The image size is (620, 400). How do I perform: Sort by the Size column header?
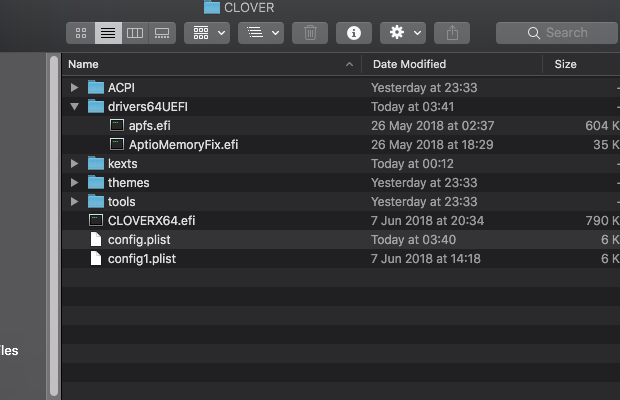click(x=581, y=64)
